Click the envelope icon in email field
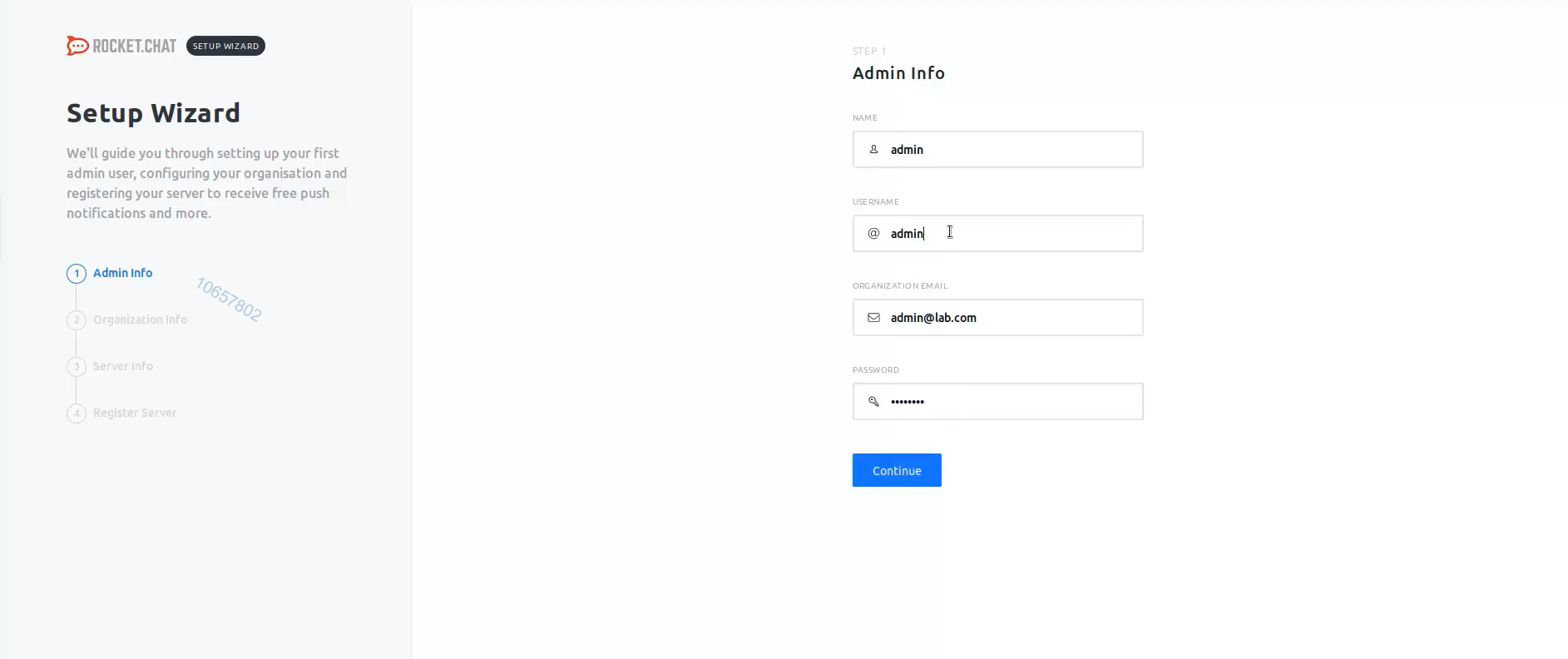This screenshot has width=1568, height=659. 873,318
